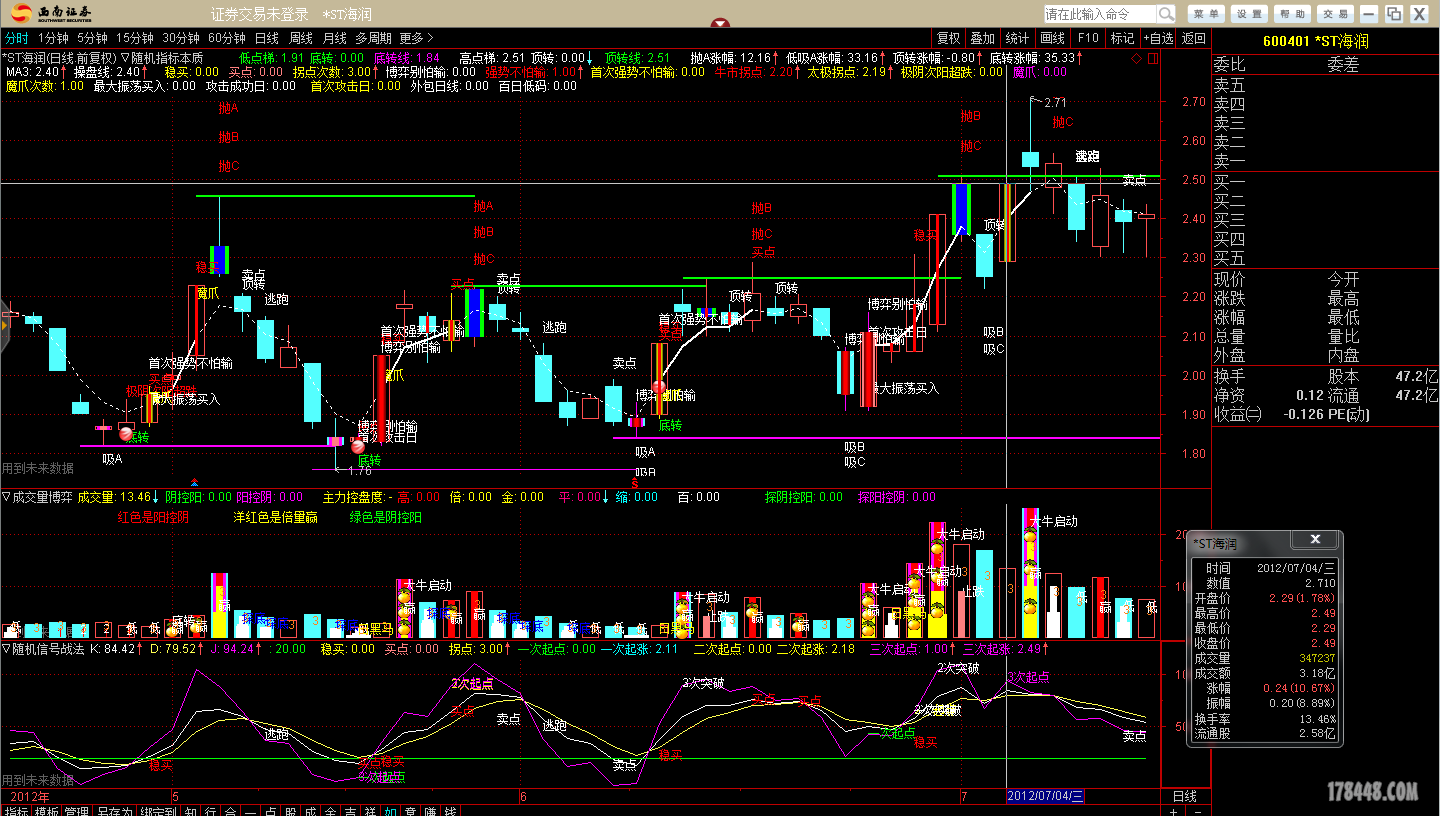
Task: Click the 复权 button
Action: (949, 39)
